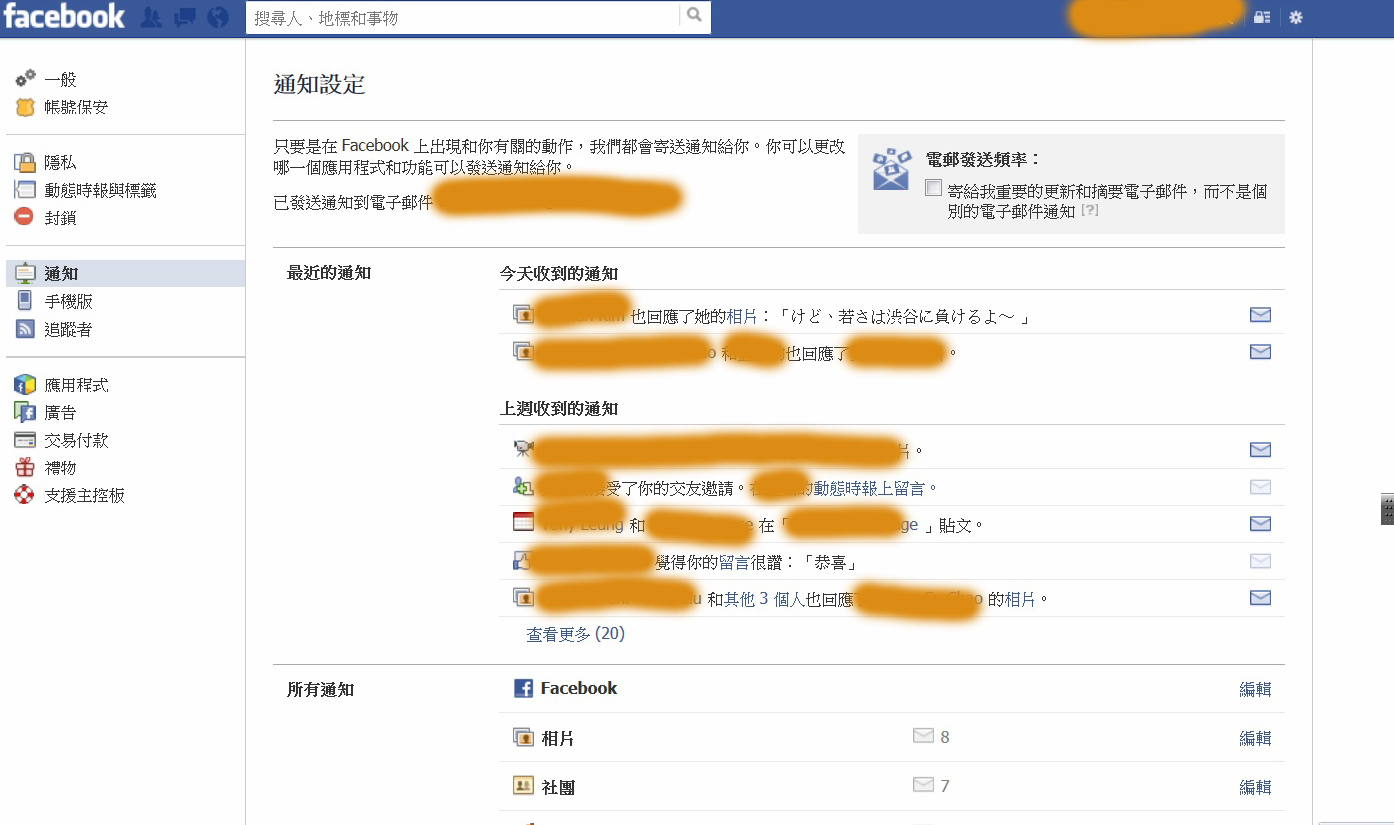Click 編輯 for Facebook notifications

1255,689
